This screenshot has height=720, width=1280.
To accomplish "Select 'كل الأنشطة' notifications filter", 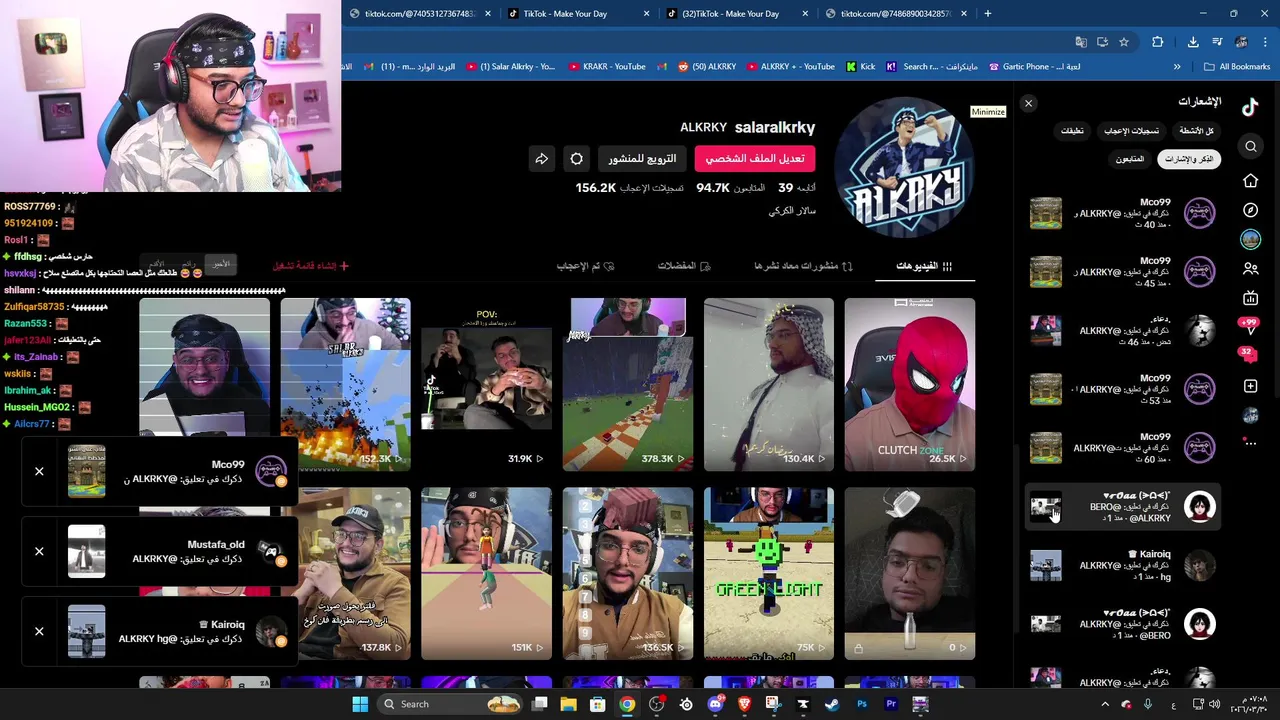I will 1196,131.
